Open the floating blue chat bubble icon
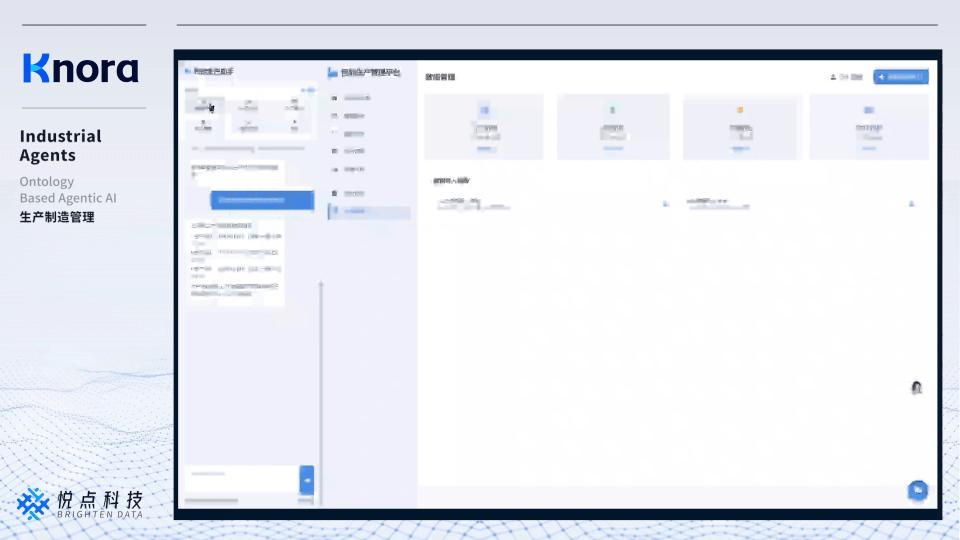This screenshot has width=960, height=540. pyautogui.click(x=916, y=490)
